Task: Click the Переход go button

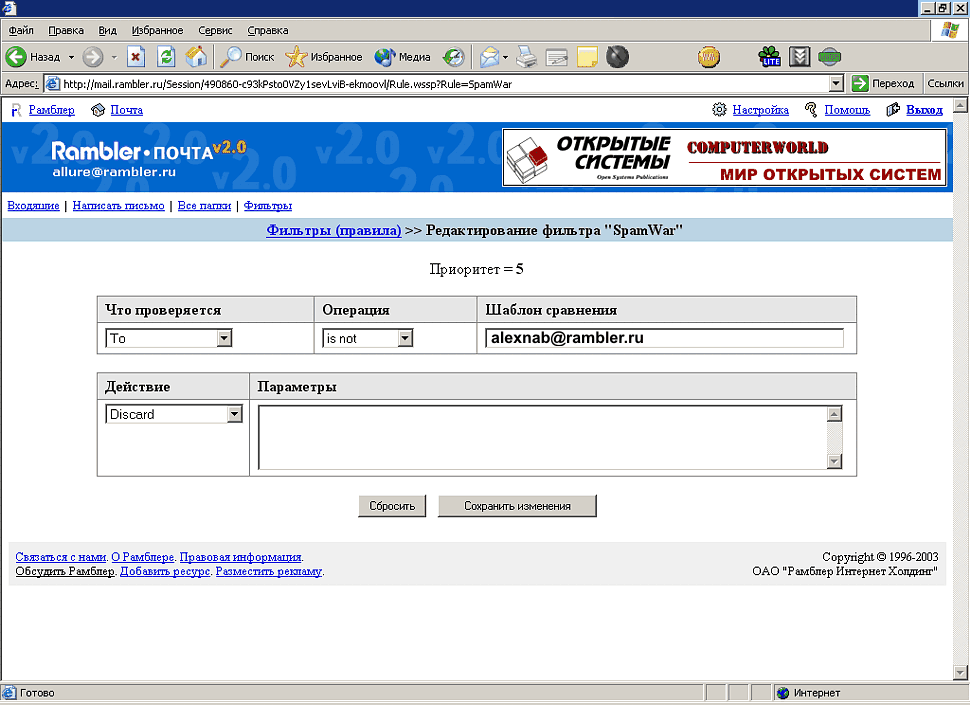Action: pyautogui.click(x=883, y=83)
